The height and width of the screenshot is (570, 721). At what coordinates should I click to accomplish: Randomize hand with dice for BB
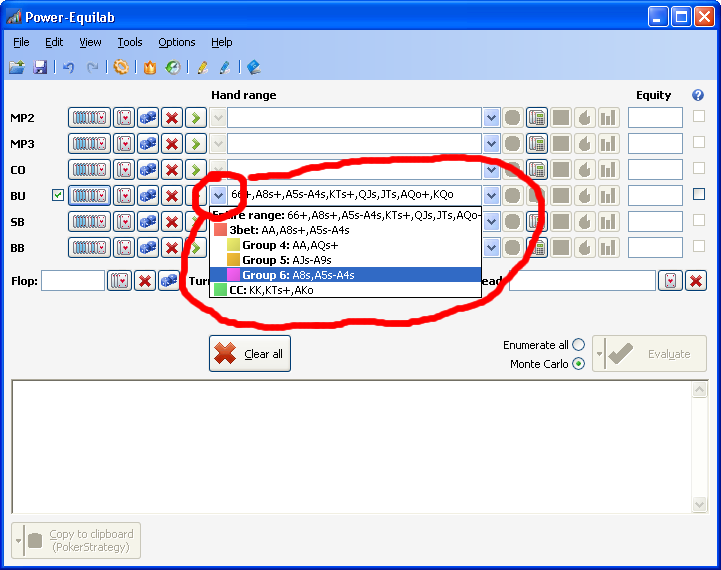click(x=148, y=248)
